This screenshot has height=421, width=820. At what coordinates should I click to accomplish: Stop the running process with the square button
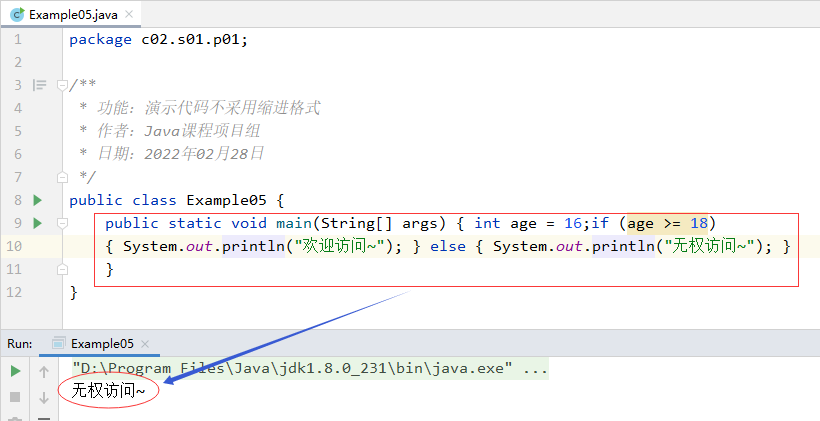15,397
